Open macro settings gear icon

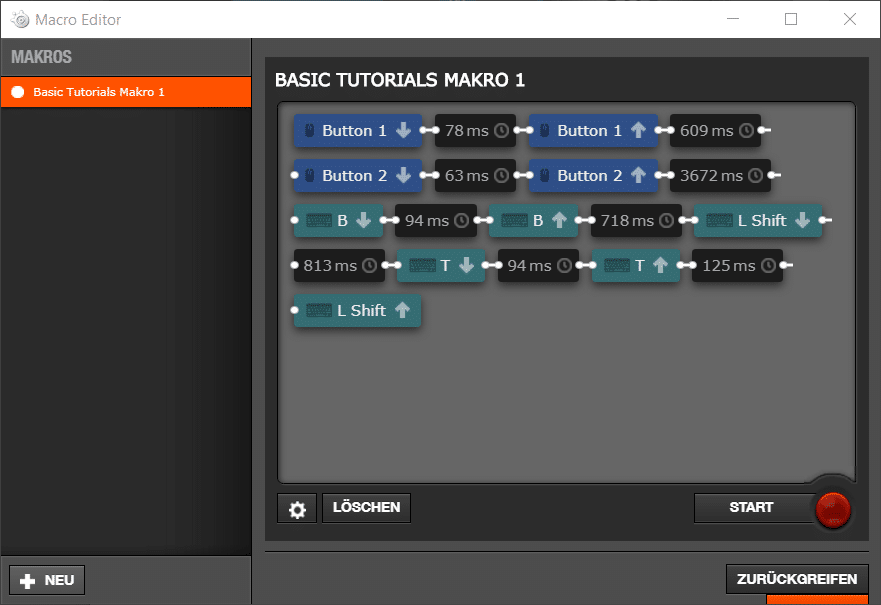pos(297,509)
